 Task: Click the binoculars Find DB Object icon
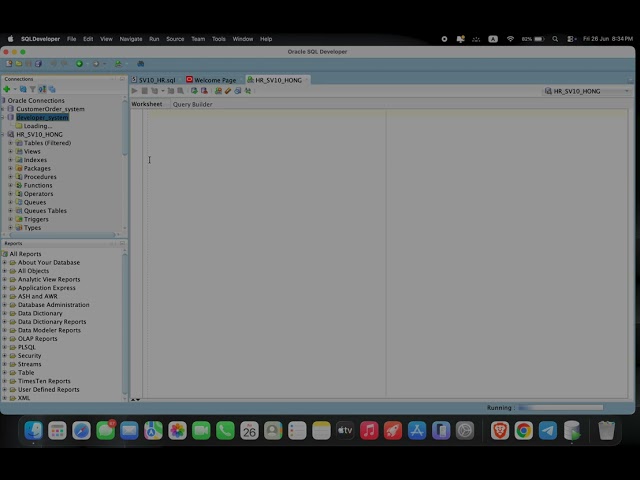coord(140,64)
